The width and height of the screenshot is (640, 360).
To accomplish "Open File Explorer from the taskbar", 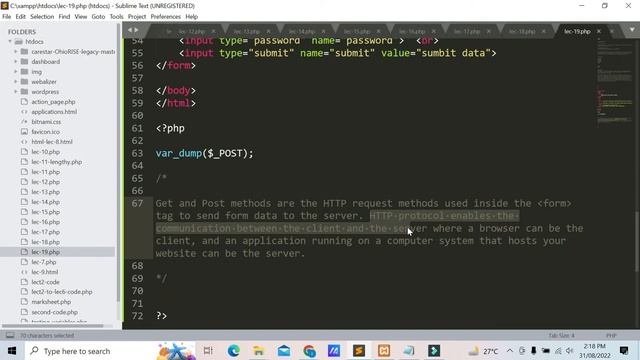I will tap(258, 351).
